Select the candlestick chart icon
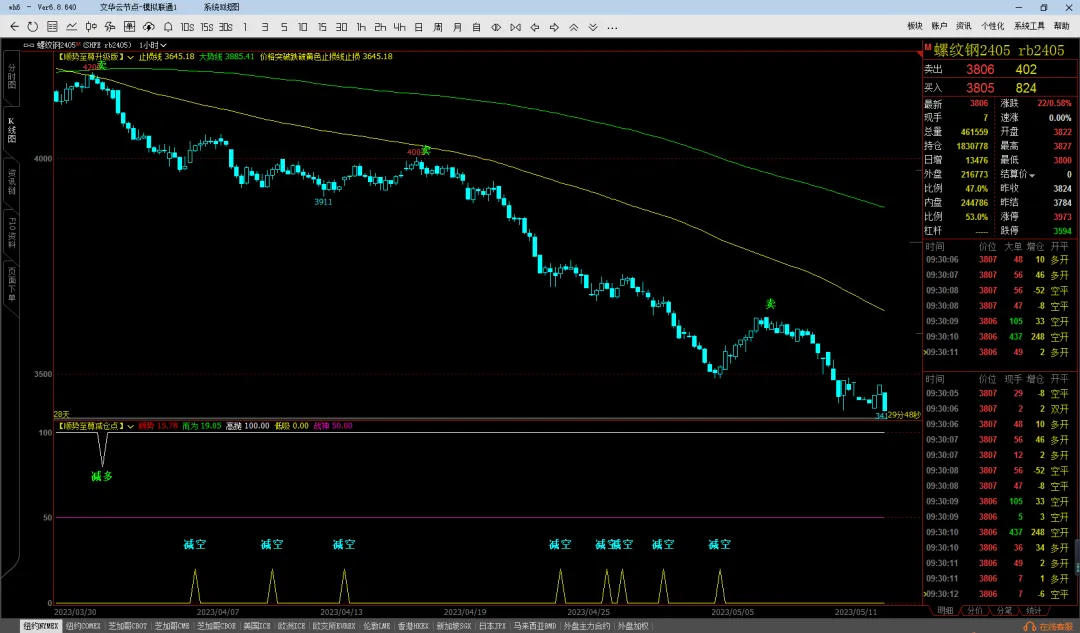This screenshot has height=633, width=1080. coord(91,27)
